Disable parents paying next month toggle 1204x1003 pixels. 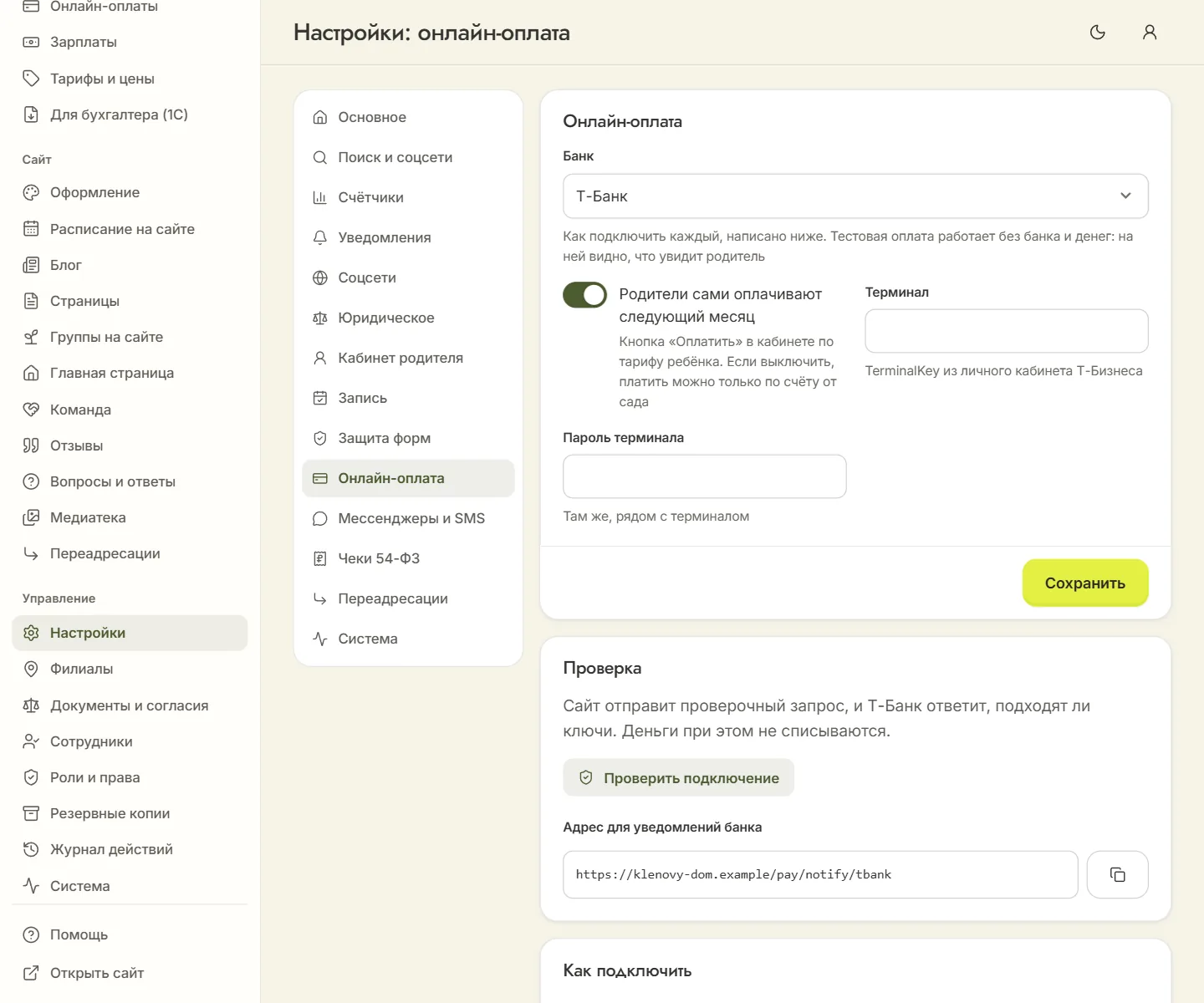(584, 295)
